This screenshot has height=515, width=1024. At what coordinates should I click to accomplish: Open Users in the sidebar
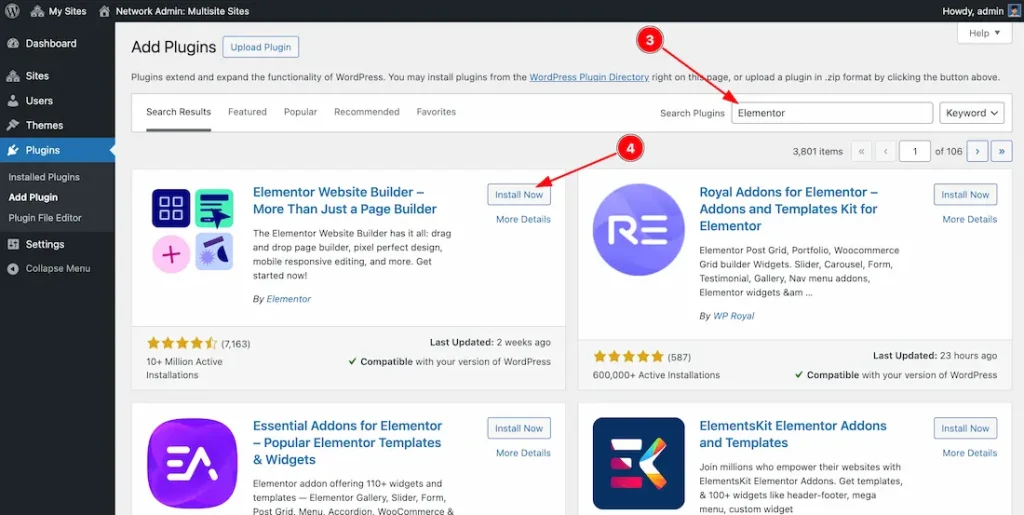pyautogui.click(x=39, y=101)
